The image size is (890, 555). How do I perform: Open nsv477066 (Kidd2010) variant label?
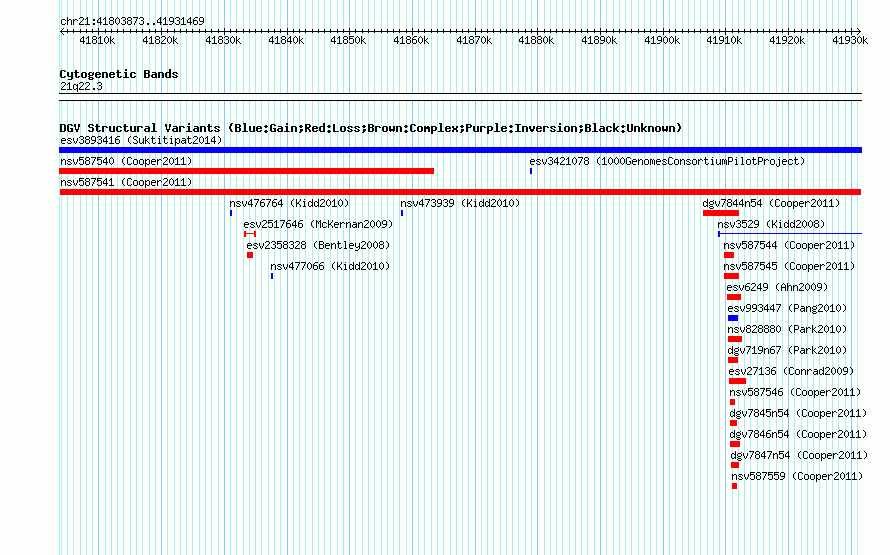(x=330, y=266)
